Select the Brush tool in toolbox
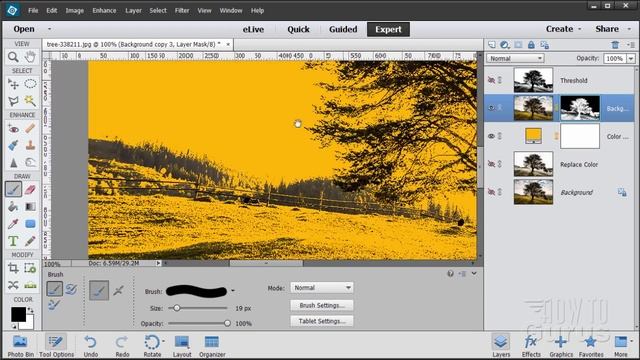This screenshot has width=640, height=360. [13, 189]
